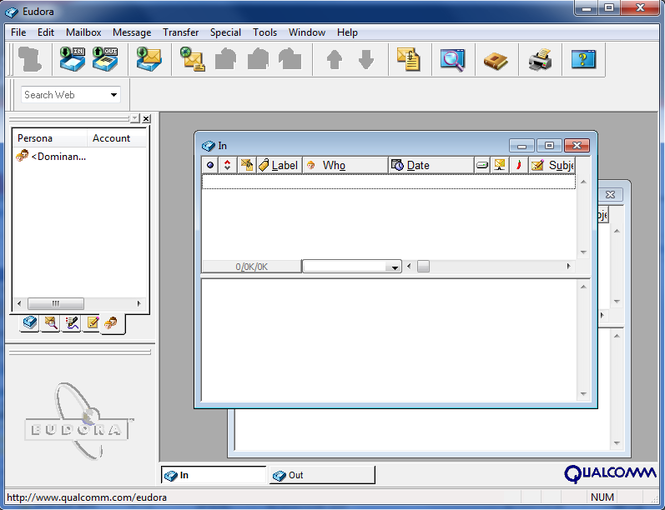665x510 pixels.
Task: Open the Special menu
Action: pos(226,32)
